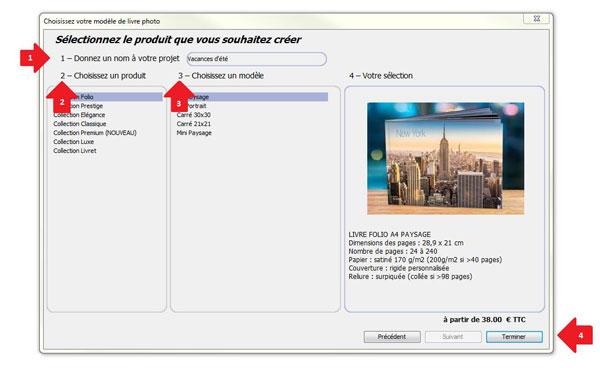600x368 pixels.
Task: Click the greyed-out Suivant button
Action: coord(453,337)
